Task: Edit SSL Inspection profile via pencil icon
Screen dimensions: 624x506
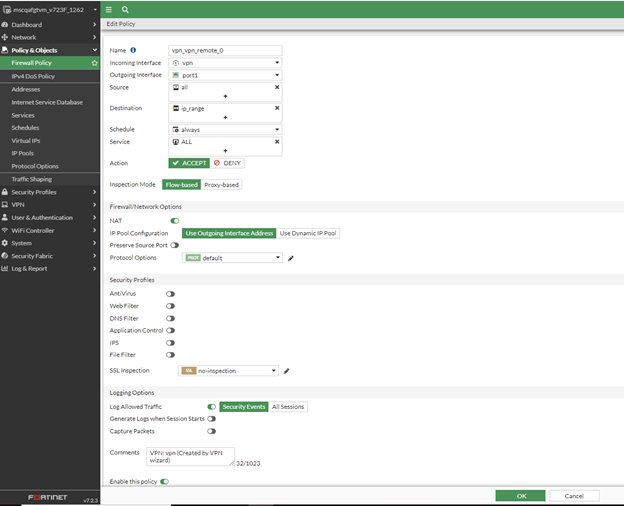Action: (286, 371)
